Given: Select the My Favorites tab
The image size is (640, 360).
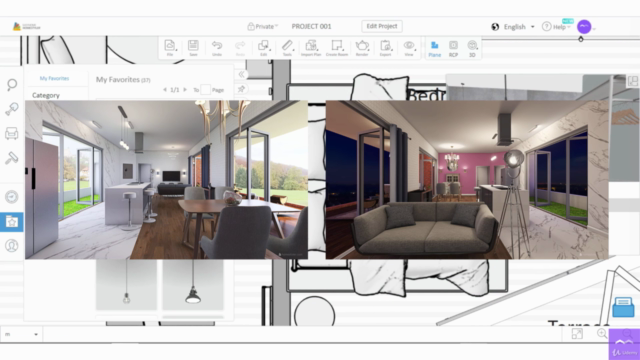Looking at the screenshot, I should click(54, 78).
